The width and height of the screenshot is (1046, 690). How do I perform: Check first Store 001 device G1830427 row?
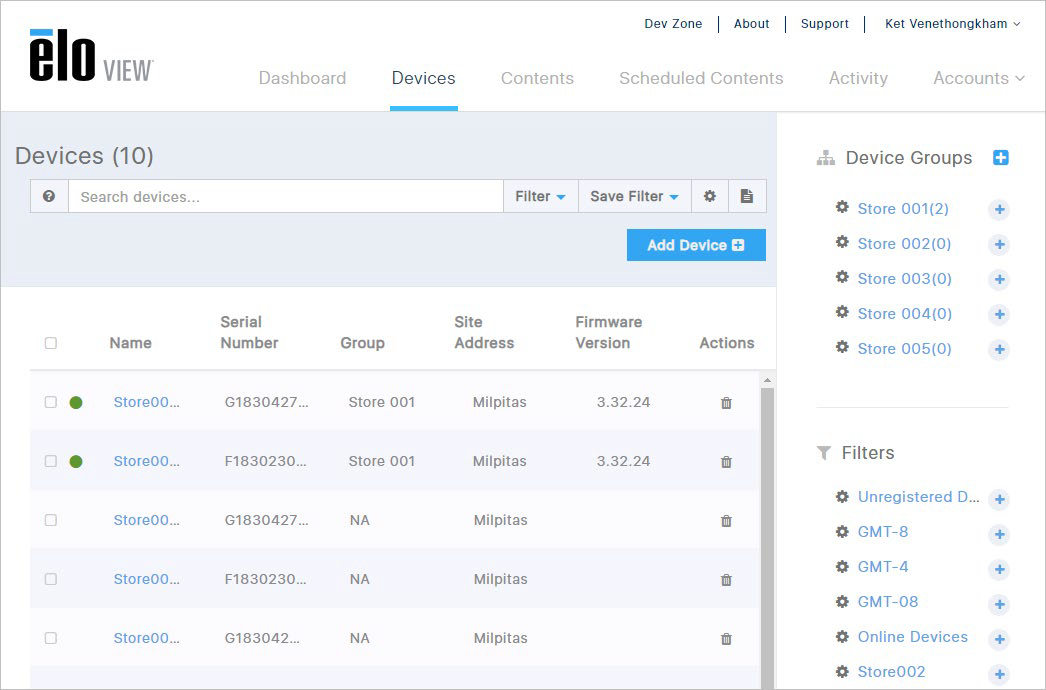(51, 402)
